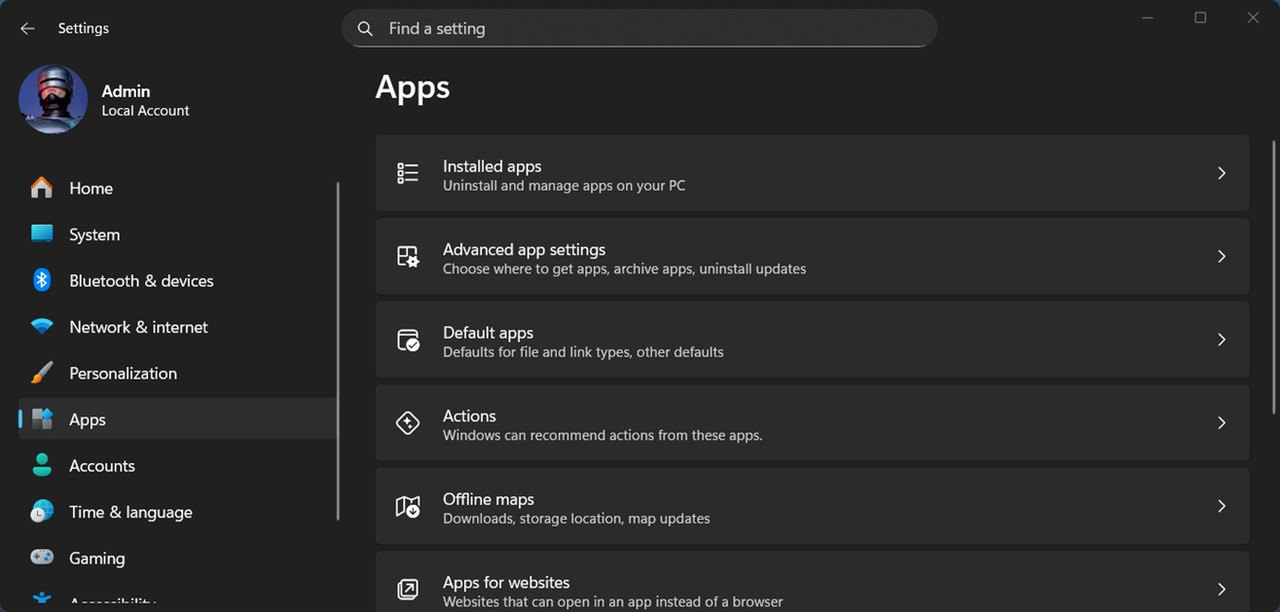Screen dimensions: 1280x612
Task: Click the Apps sidebar icon
Action: point(41,419)
